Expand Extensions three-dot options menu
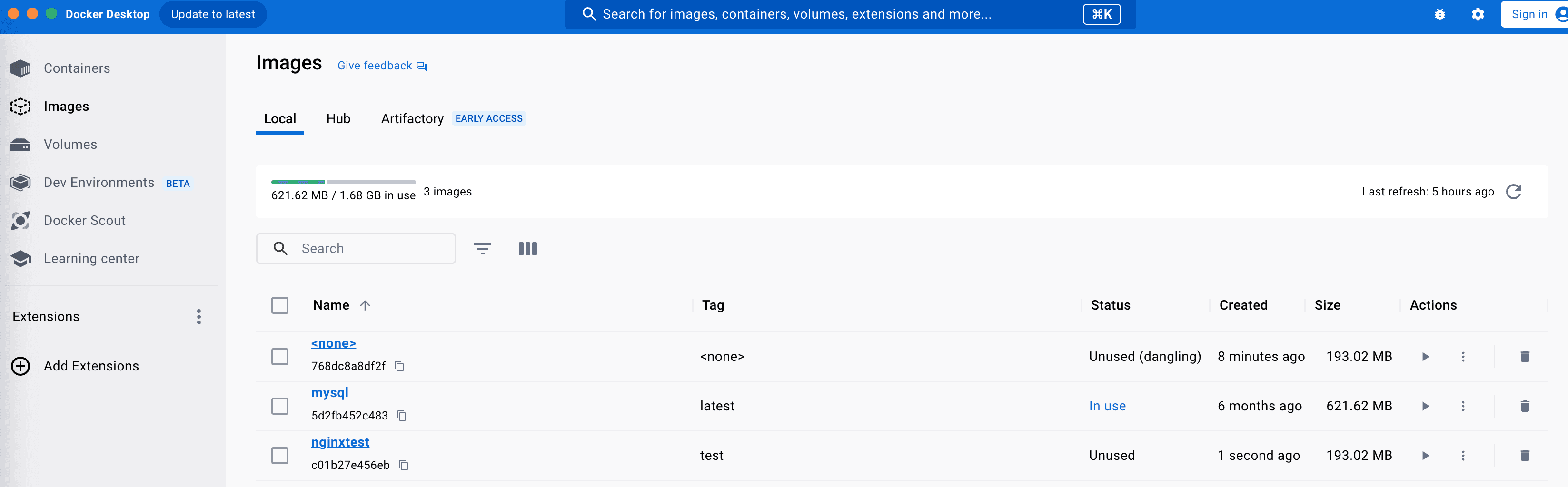Screen dimensions: 1568x487 tap(198, 317)
